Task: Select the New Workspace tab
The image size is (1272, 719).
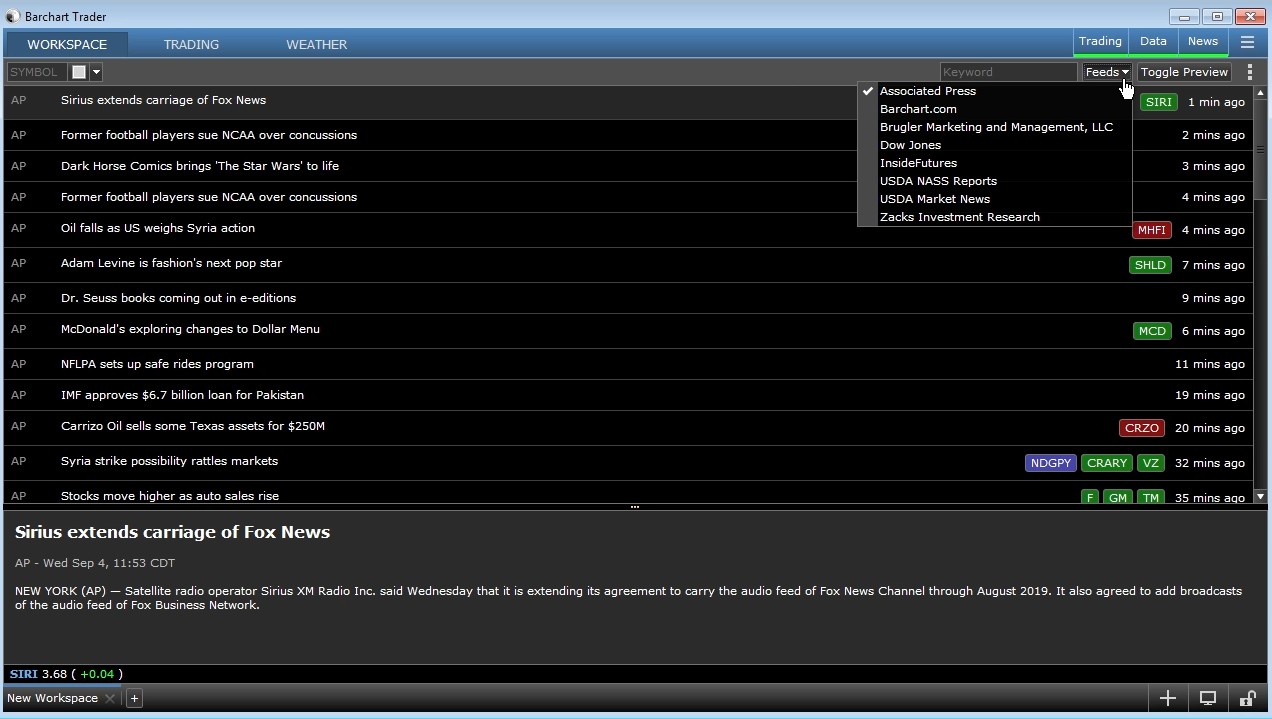Action: pyautogui.click(x=52, y=698)
